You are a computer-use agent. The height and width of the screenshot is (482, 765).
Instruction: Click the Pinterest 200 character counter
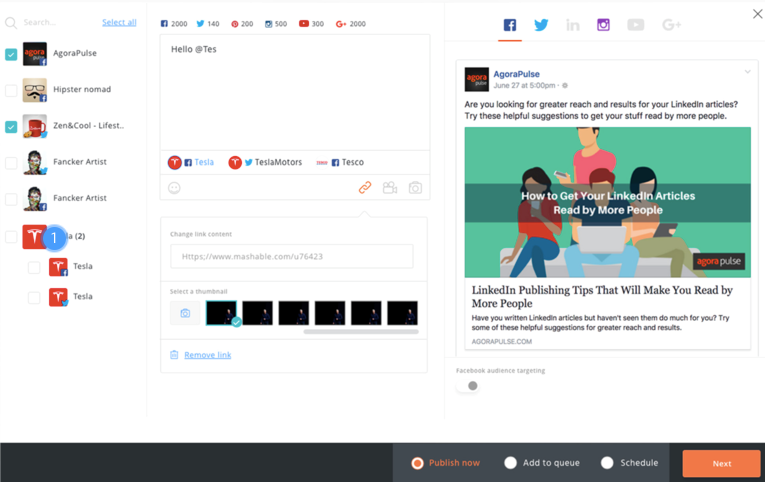tap(242, 23)
